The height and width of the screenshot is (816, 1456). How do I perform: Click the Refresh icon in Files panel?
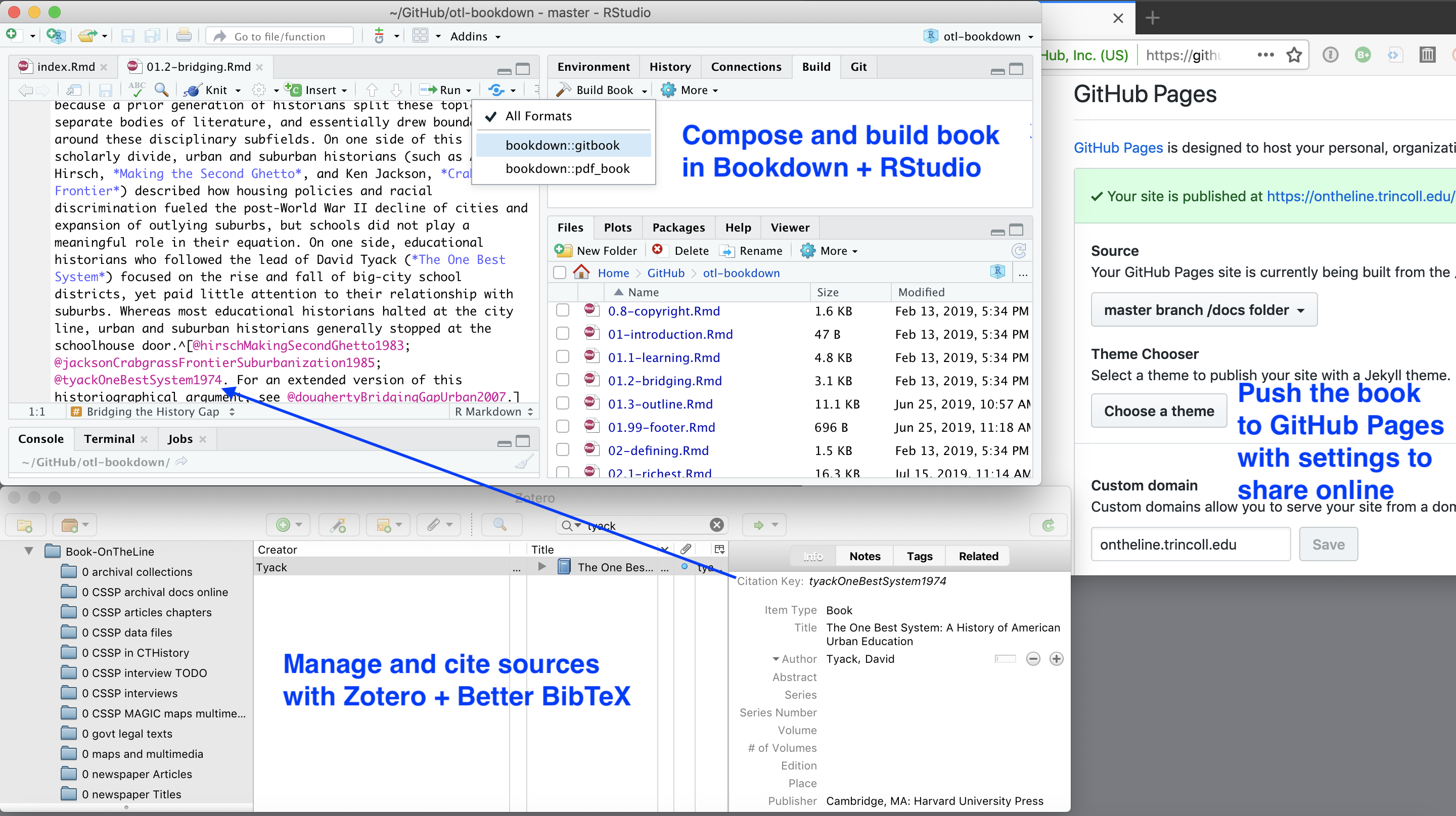1020,251
